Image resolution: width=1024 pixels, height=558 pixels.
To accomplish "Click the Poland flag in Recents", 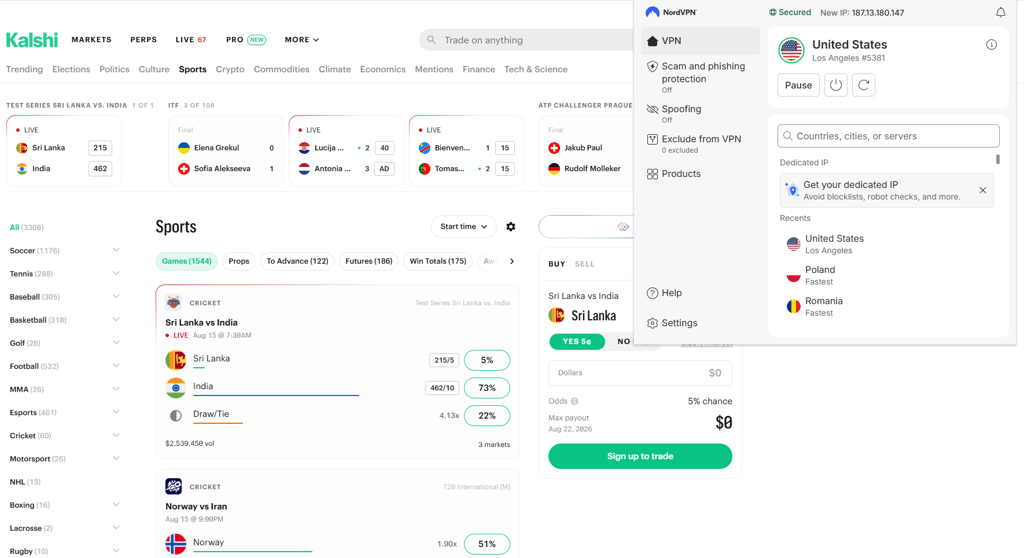I will click(x=793, y=276).
